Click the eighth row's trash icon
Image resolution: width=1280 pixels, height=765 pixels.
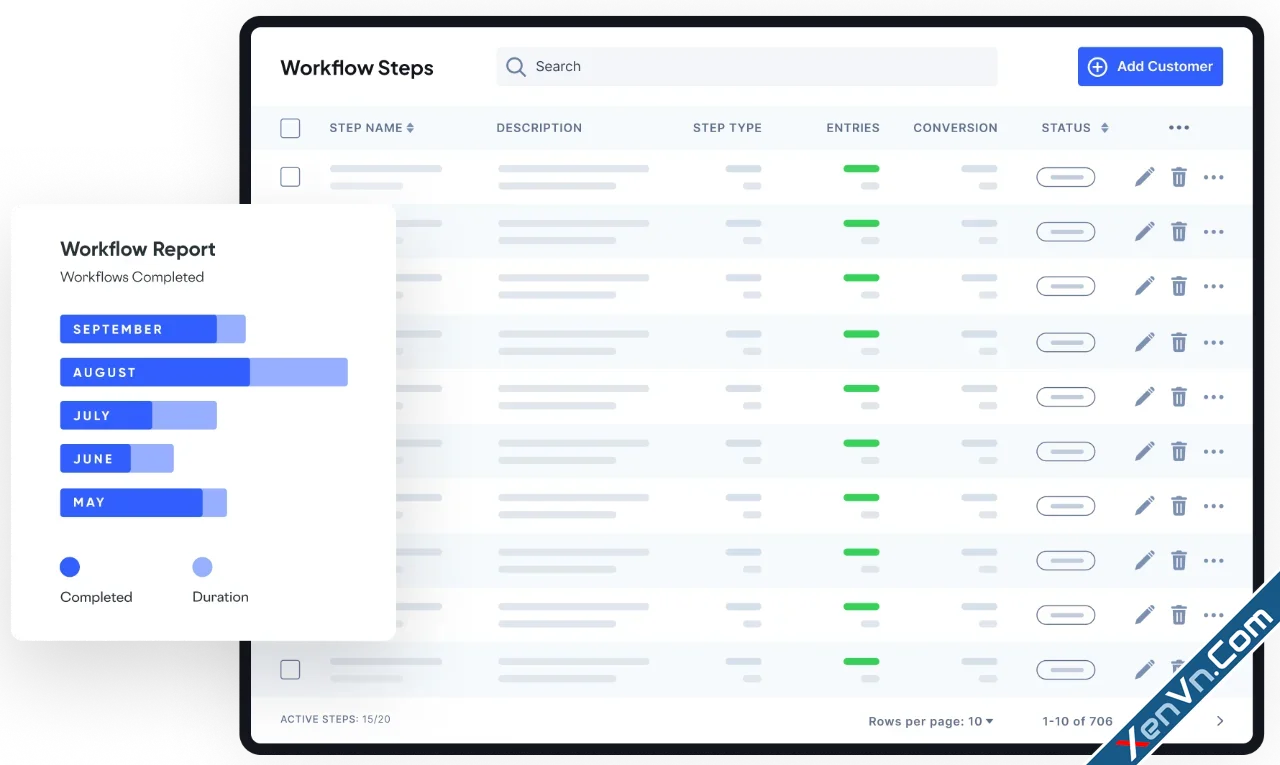[x=1179, y=561]
